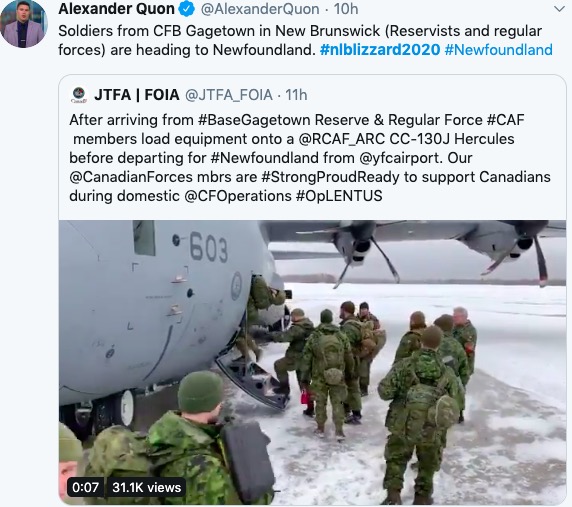Visit the @AlexanderQuon handle
Screen dimensions: 572x507
[260, 9]
